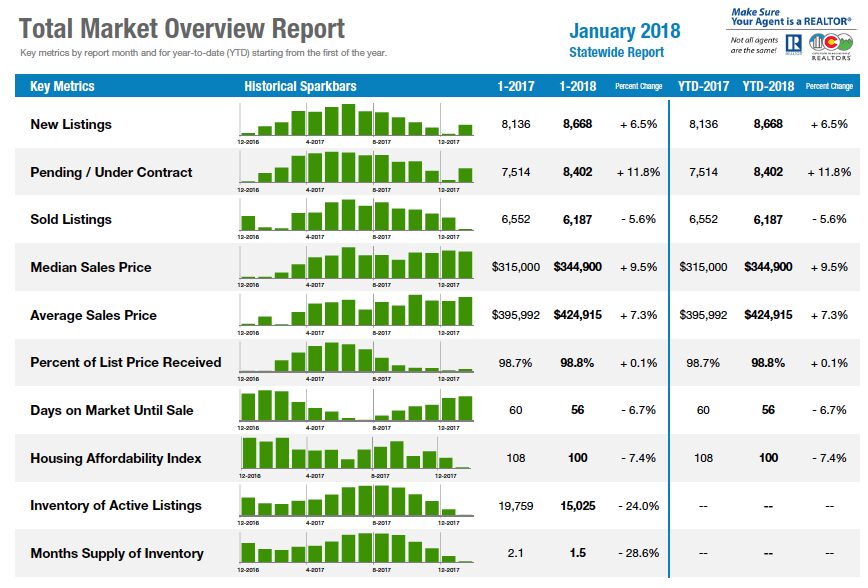Select the Key Metrics column header
This screenshot has height=588, width=868.
[x=62, y=86]
